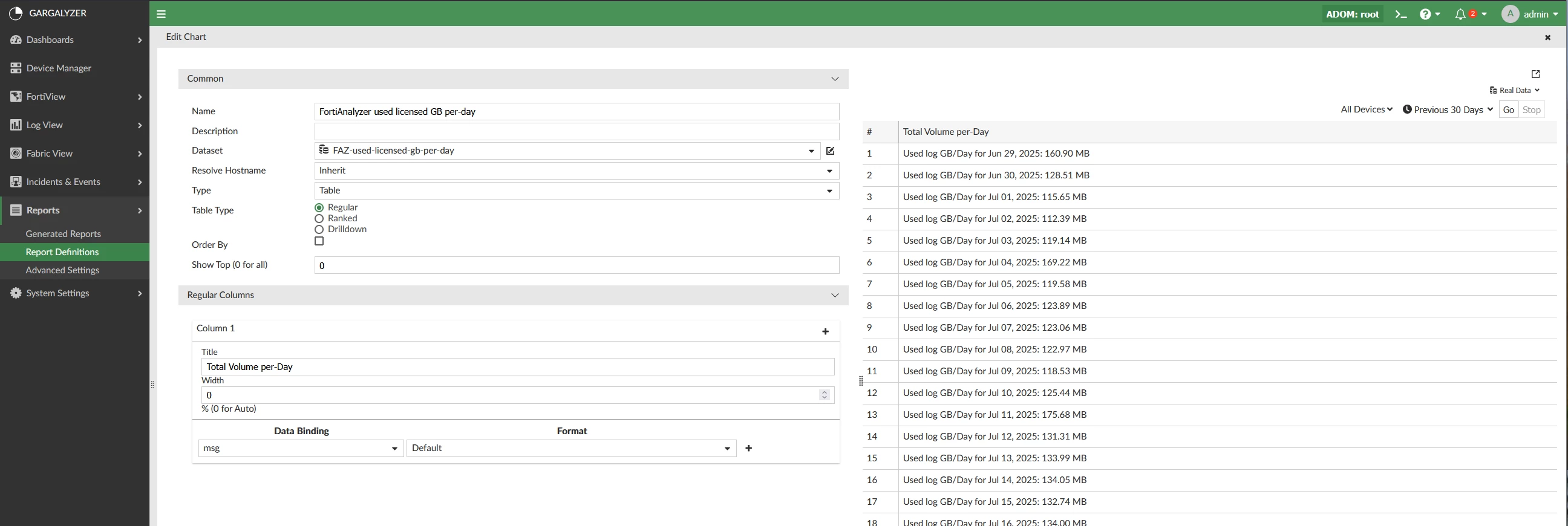This screenshot has width=1568, height=526.
Task: Edit the dataset with pencil icon
Action: pos(830,151)
